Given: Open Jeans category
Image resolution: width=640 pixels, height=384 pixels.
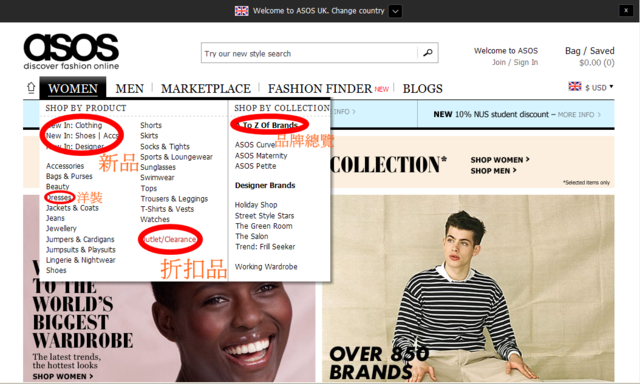Looking at the screenshot, I should pos(55,218).
